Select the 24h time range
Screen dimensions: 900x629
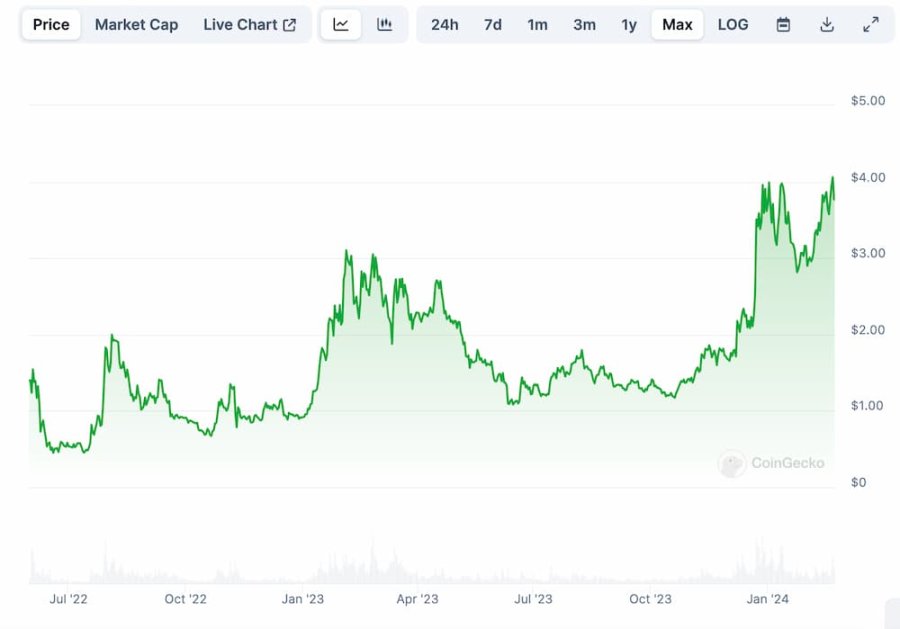click(x=444, y=25)
